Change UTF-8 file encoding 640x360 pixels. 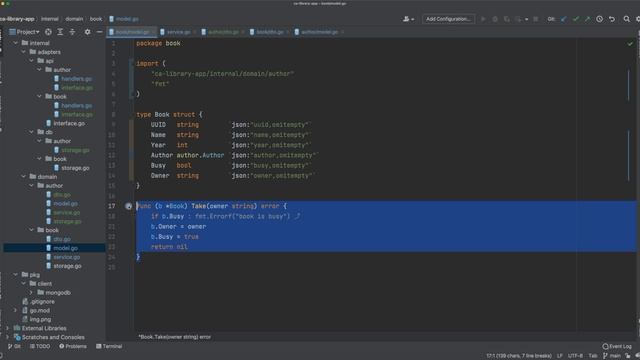coord(575,356)
